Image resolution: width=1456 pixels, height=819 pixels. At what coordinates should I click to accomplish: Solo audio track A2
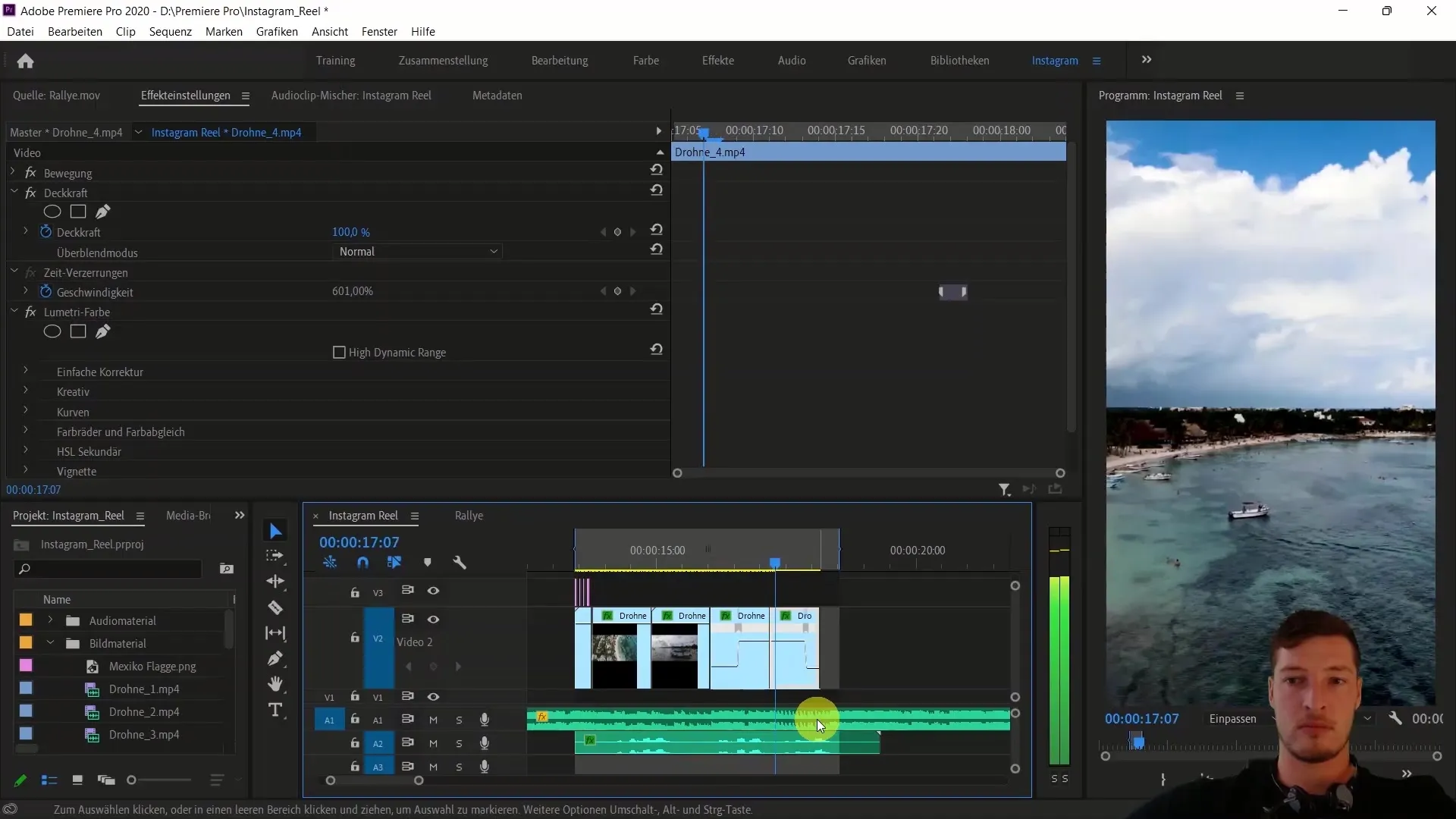(459, 743)
